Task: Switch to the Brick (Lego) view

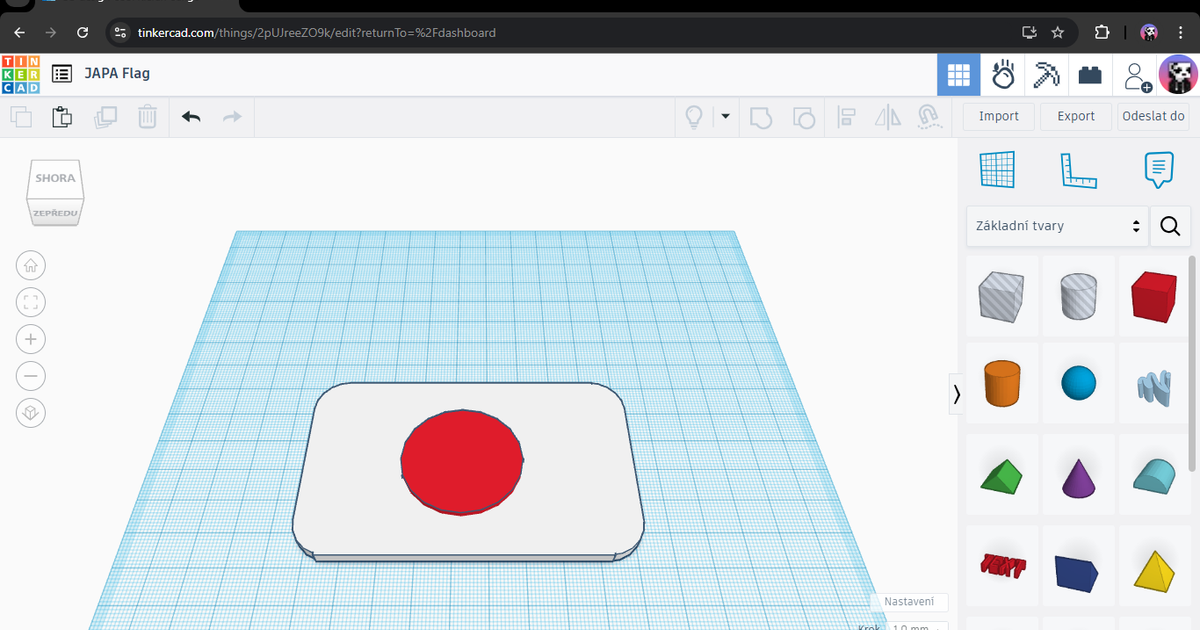Action: coord(1090,74)
